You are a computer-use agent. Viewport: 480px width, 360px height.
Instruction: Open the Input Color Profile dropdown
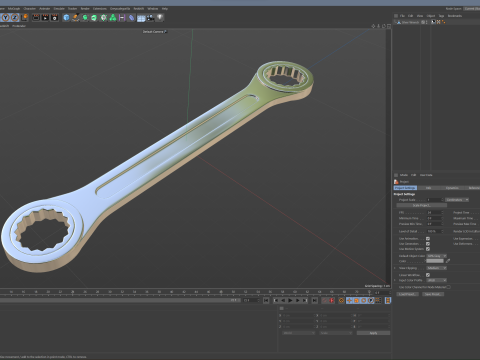437,280
